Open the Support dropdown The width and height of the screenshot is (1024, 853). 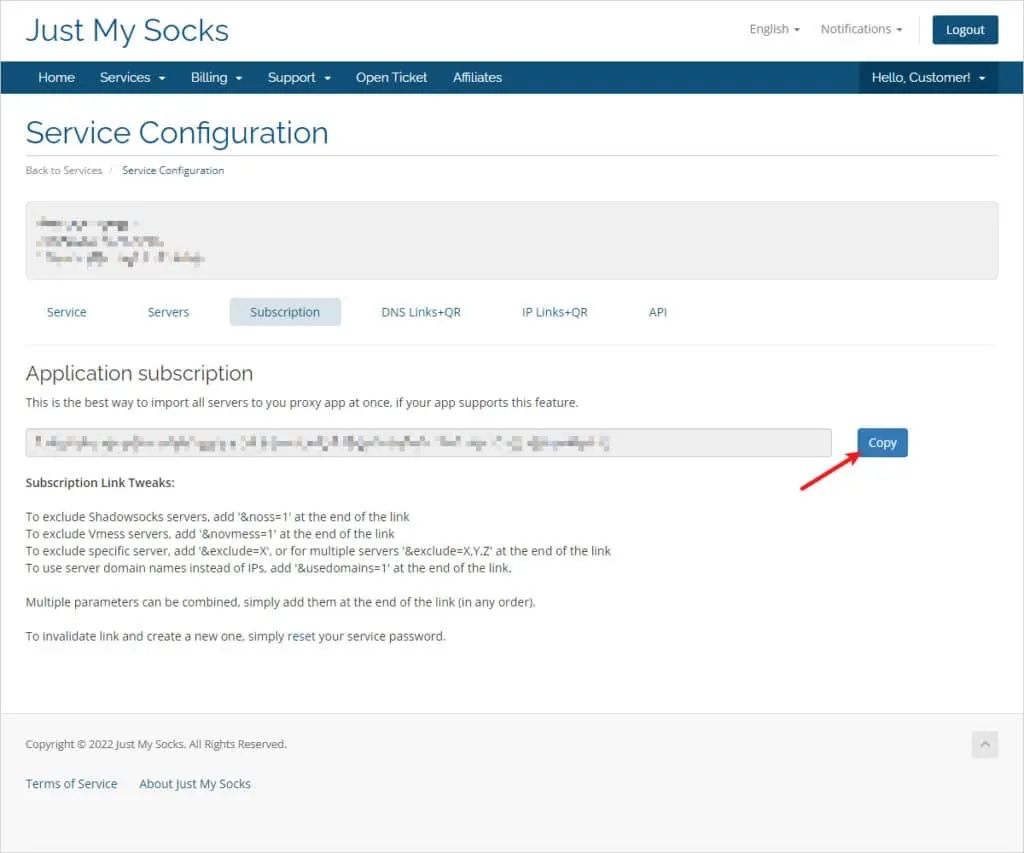(x=299, y=78)
